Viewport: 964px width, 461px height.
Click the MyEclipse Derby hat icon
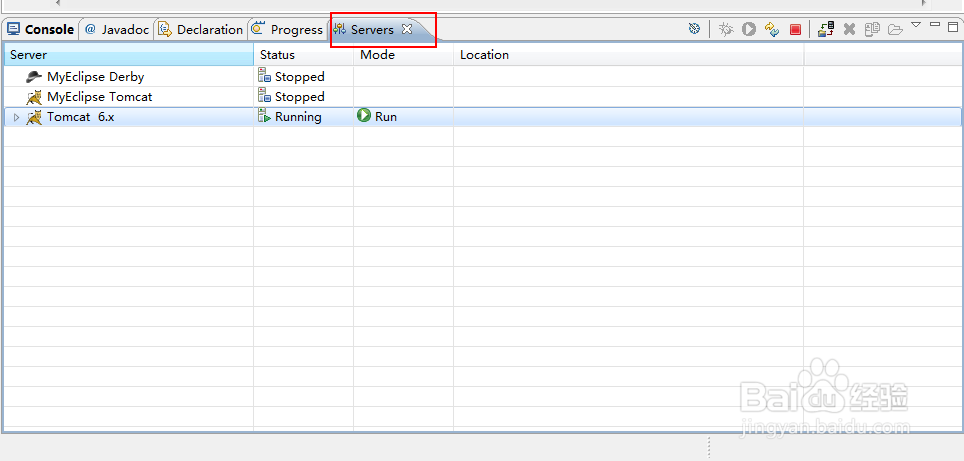click(34, 77)
